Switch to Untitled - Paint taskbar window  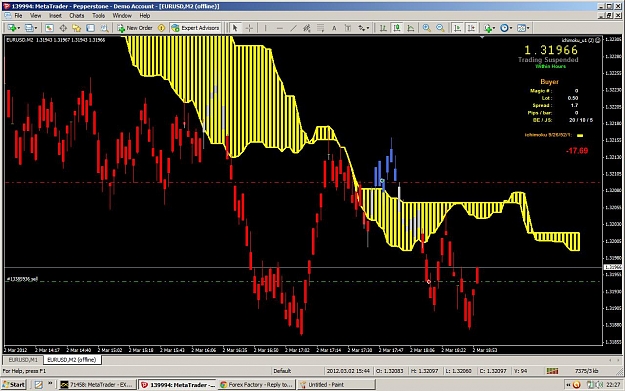pyautogui.click(x=336, y=385)
